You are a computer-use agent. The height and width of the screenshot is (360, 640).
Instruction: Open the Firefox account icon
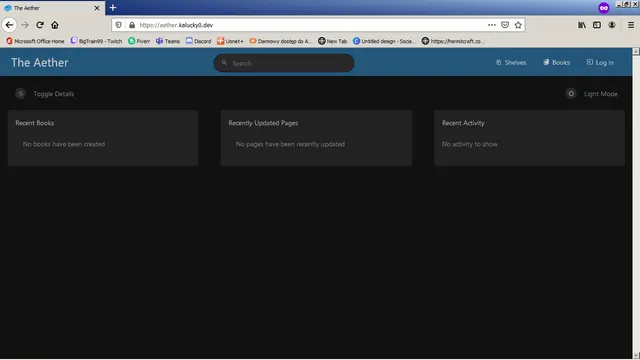[611, 25]
